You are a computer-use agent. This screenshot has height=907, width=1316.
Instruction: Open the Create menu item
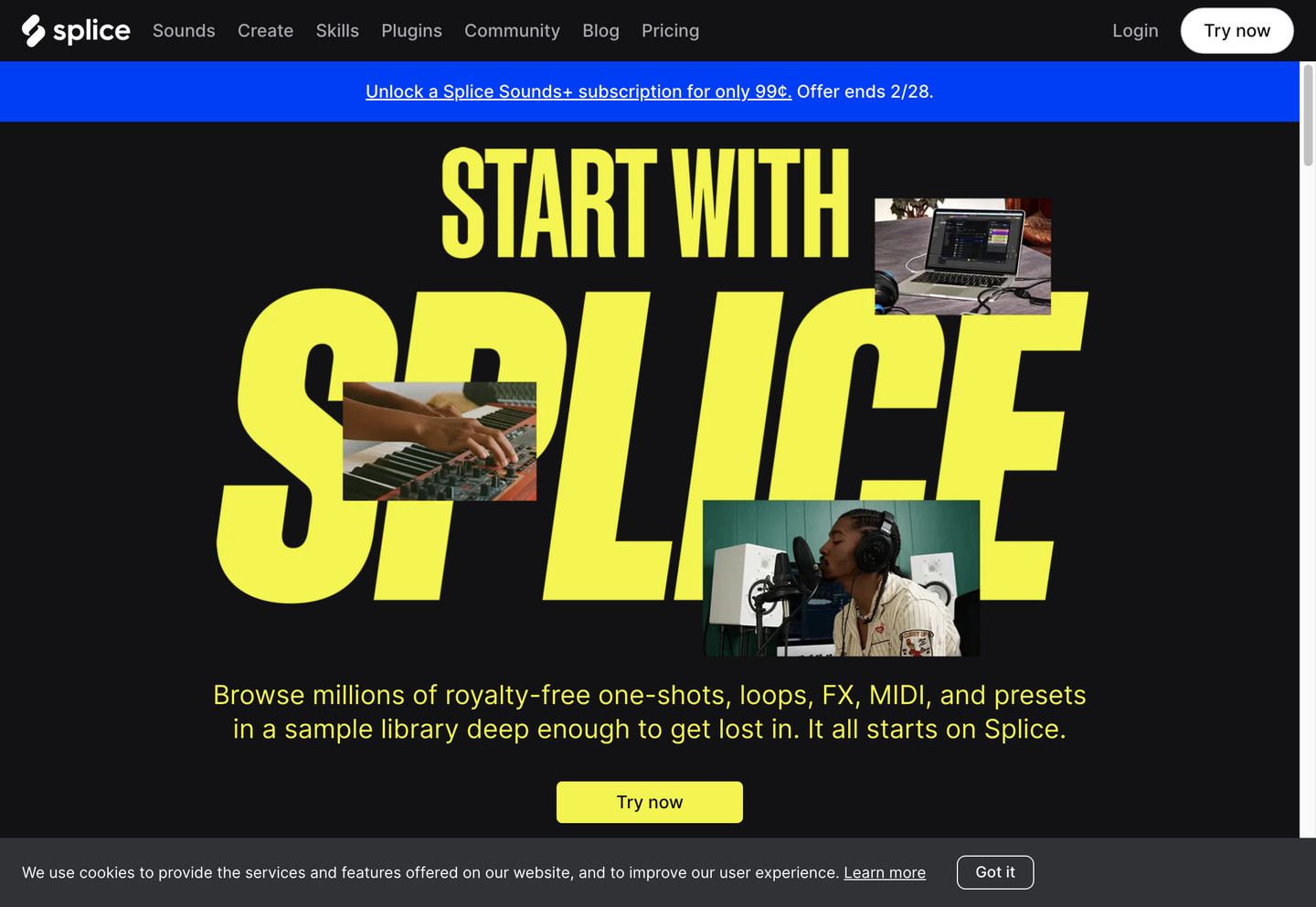point(266,31)
